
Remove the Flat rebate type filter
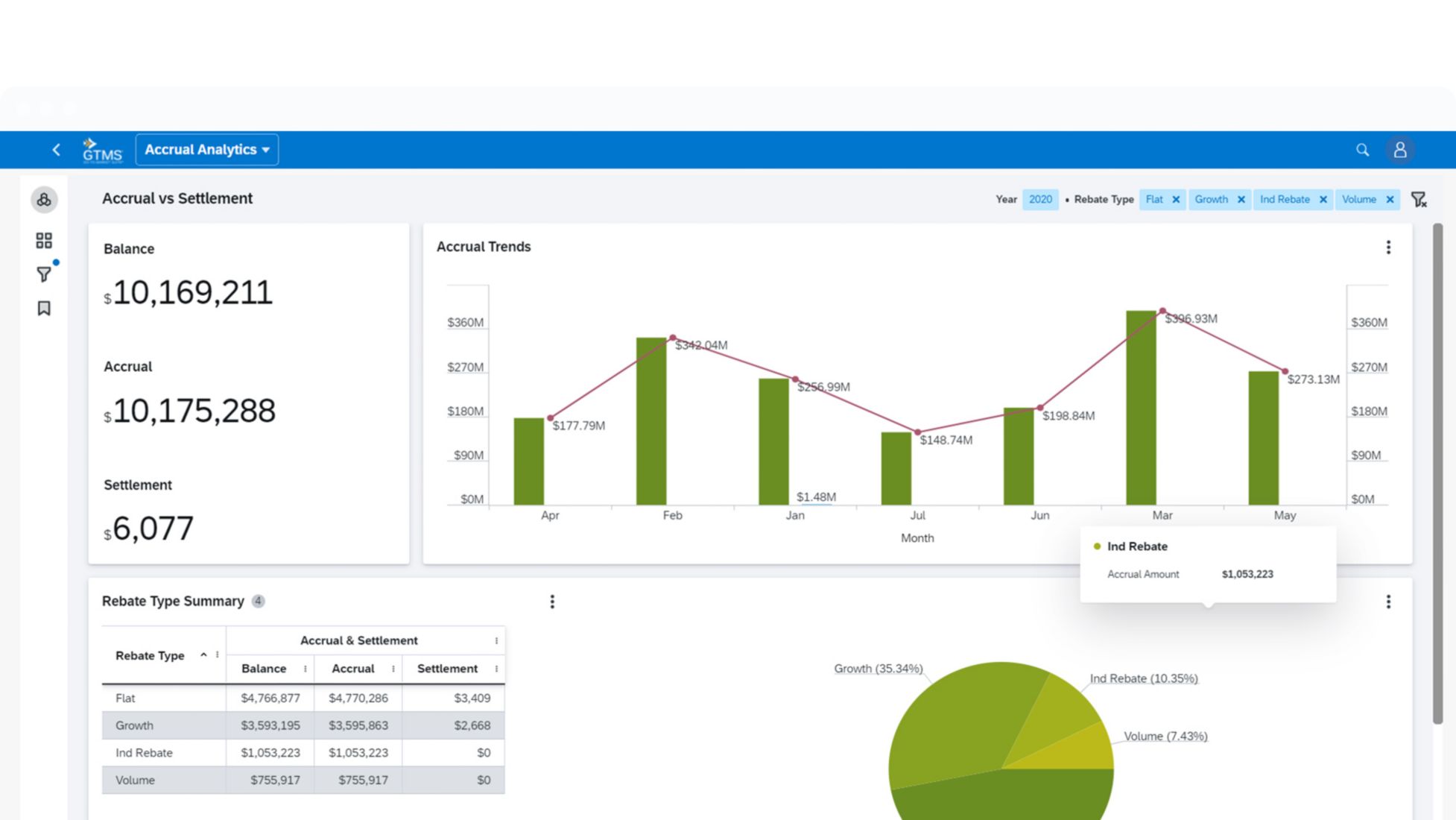1176,199
